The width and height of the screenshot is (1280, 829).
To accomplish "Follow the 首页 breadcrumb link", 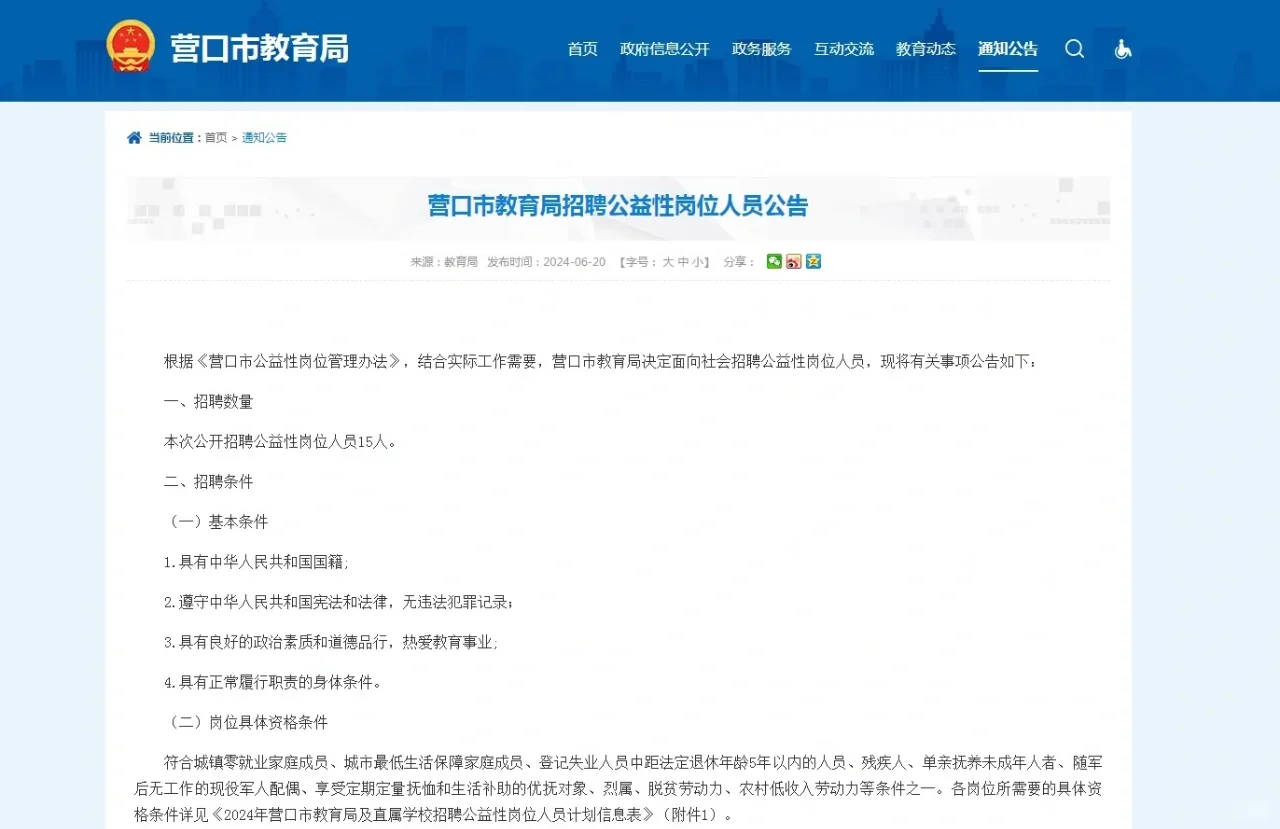I will pos(216,138).
